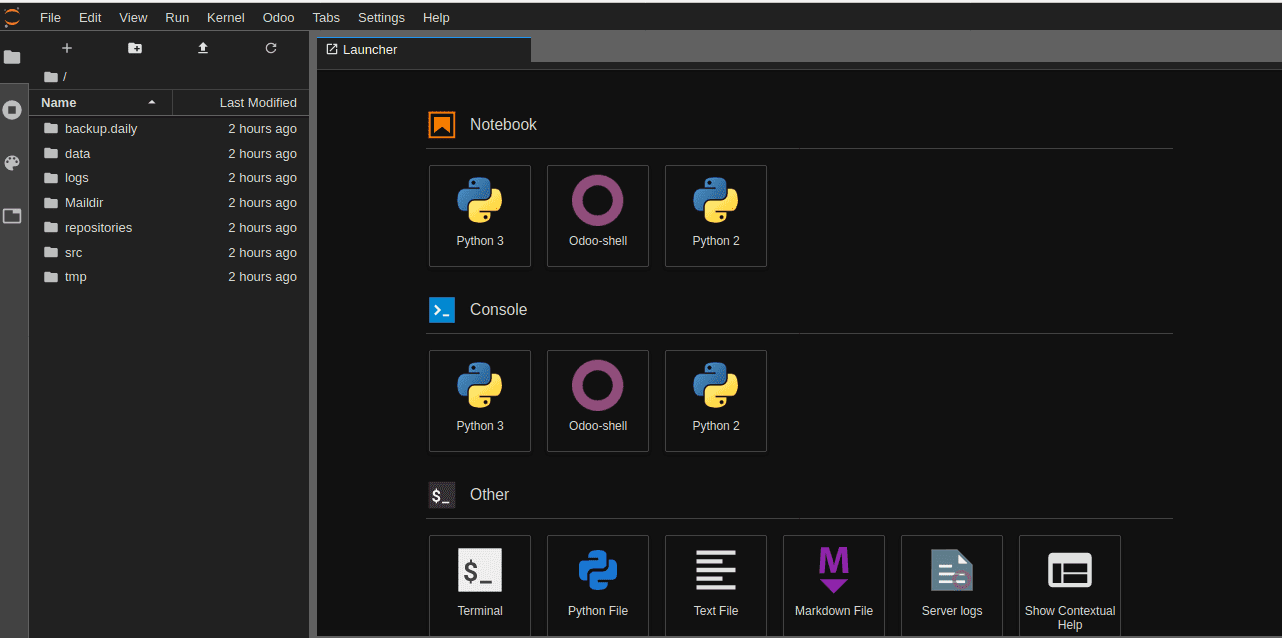Launch Odoo-shell notebook
This screenshot has width=1282, height=638.
(598, 216)
